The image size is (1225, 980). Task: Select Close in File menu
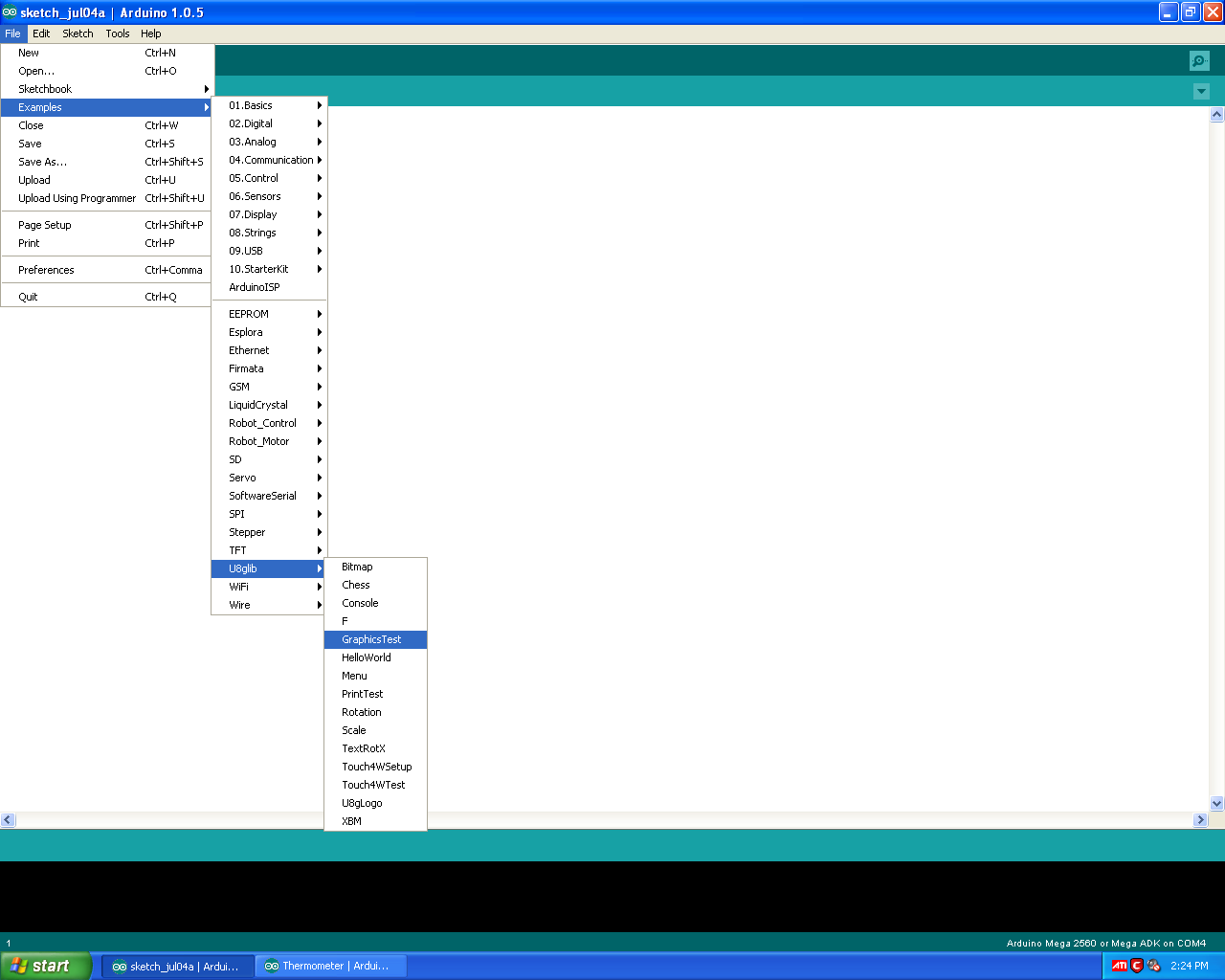(x=107, y=125)
